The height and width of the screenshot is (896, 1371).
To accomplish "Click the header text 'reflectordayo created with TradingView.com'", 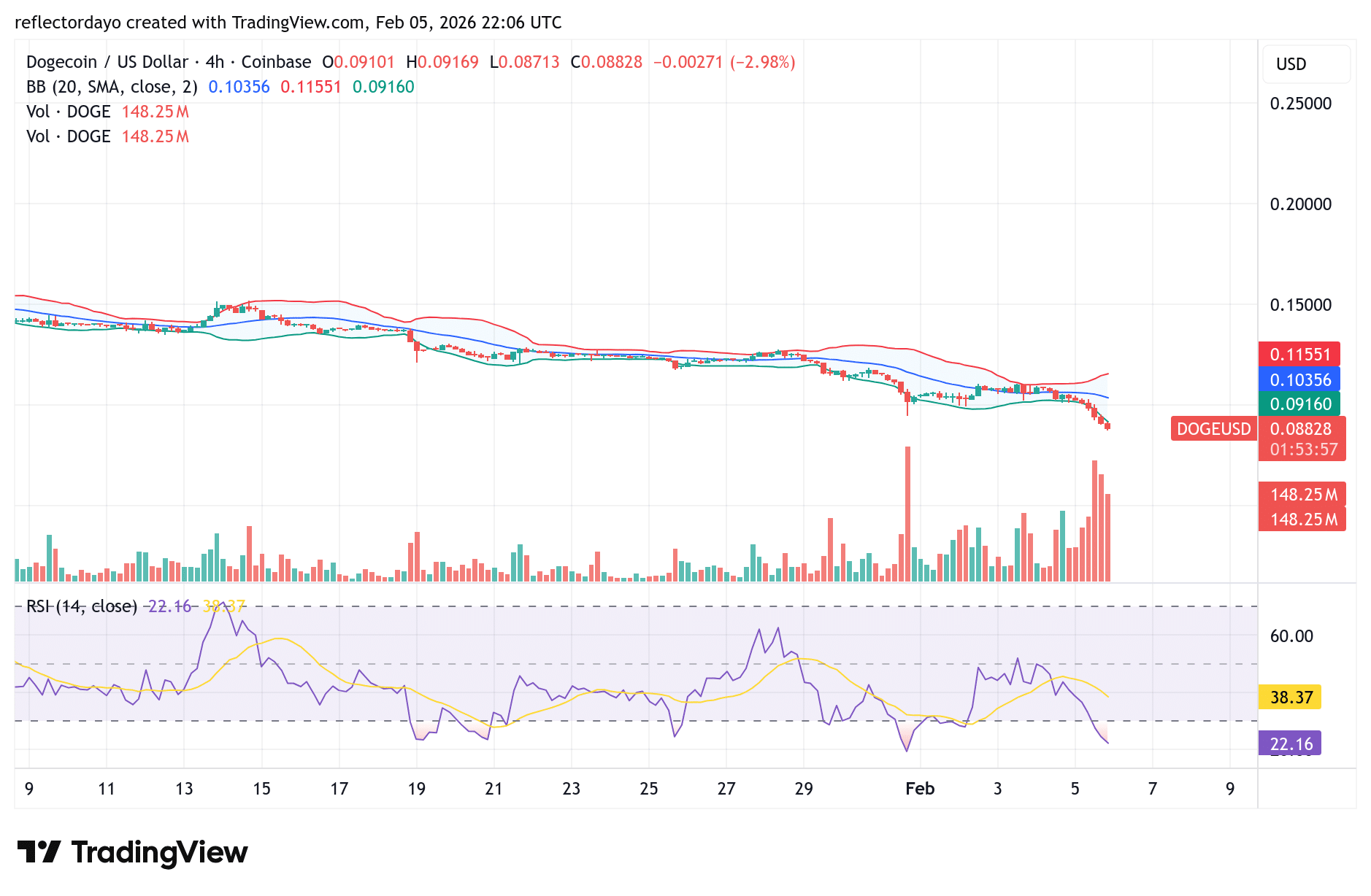I will [190, 23].
